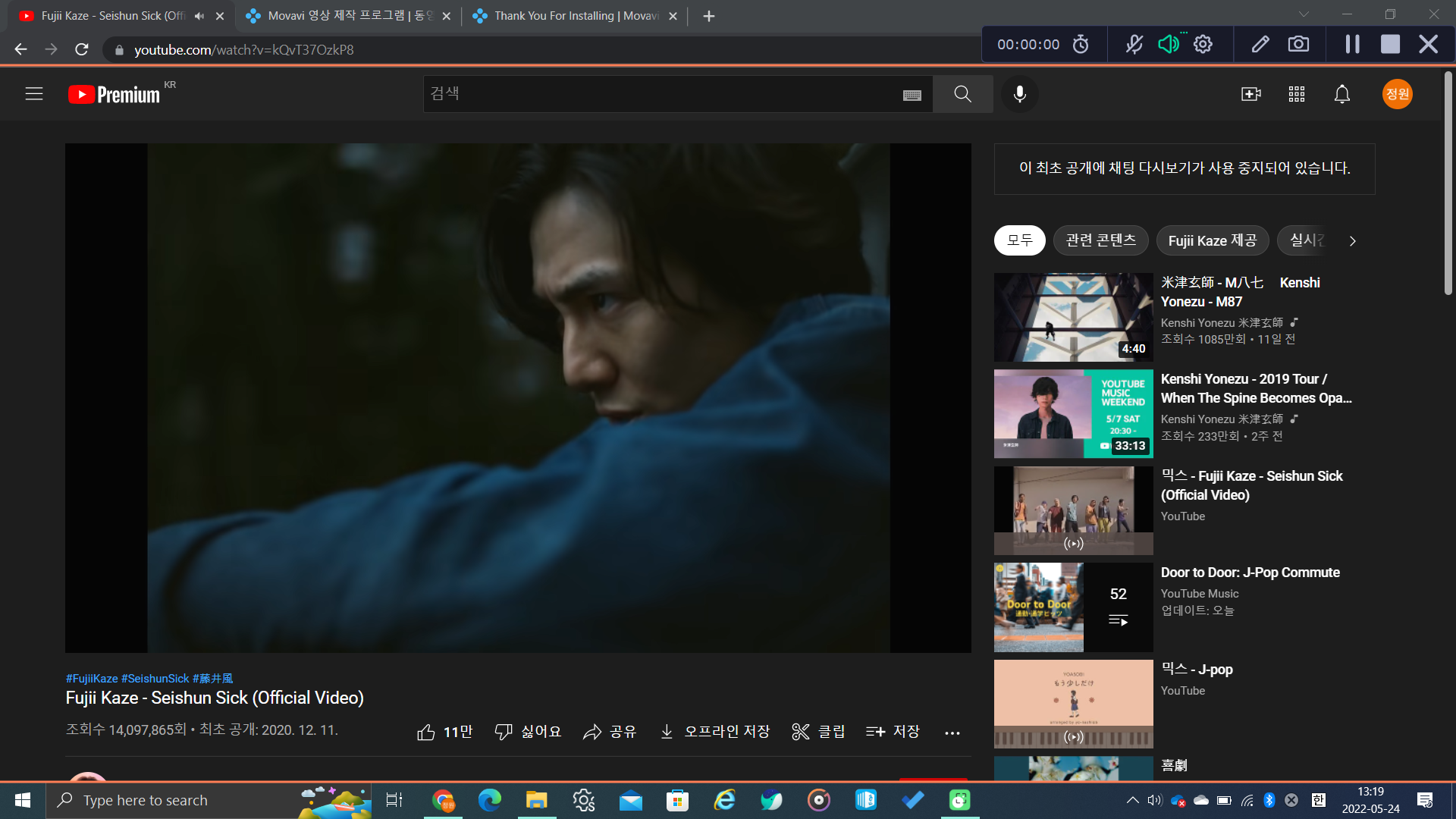The height and width of the screenshot is (819, 1456).
Task: Click the recorder pencil drawing tool
Action: tap(1260, 44)
